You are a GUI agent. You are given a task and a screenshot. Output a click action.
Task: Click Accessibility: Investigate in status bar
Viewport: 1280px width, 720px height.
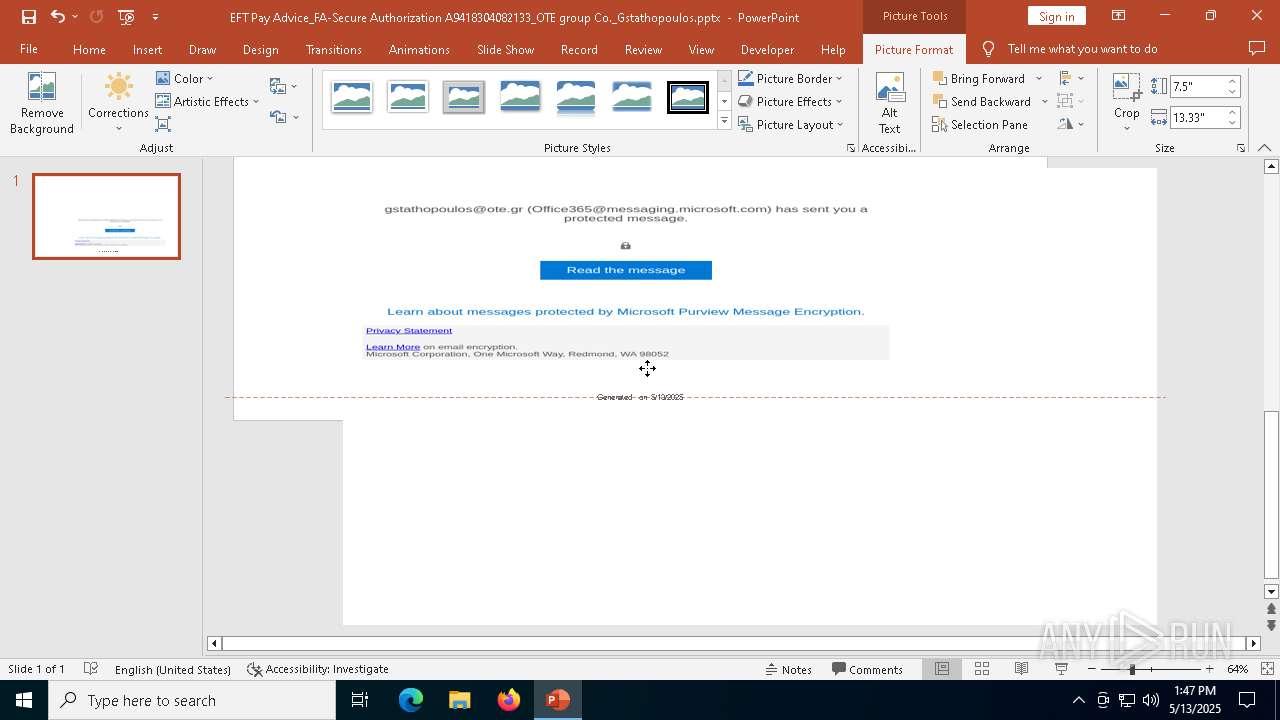click(318, 669)
